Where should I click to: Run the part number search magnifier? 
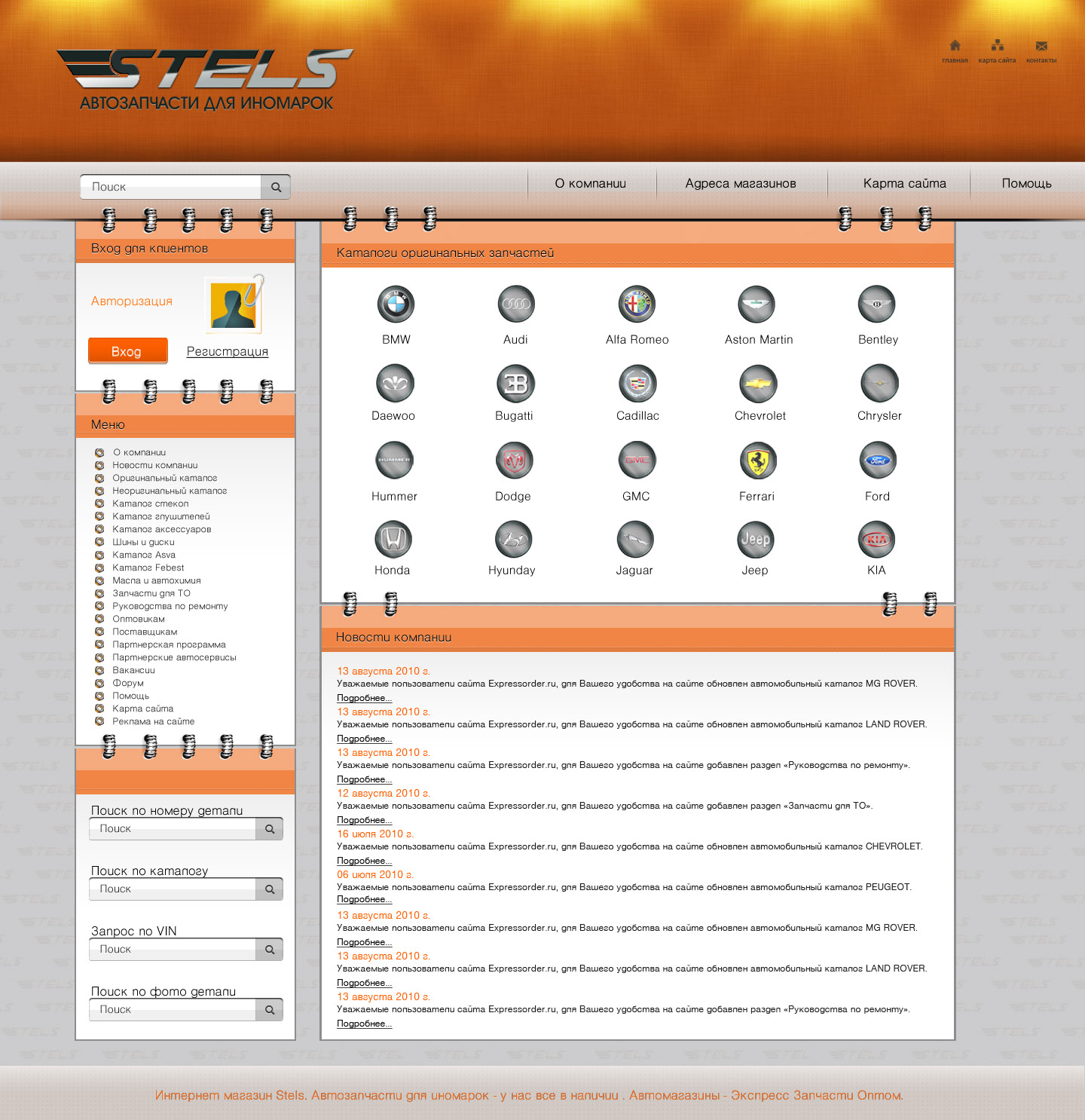(x=270, y=829)
